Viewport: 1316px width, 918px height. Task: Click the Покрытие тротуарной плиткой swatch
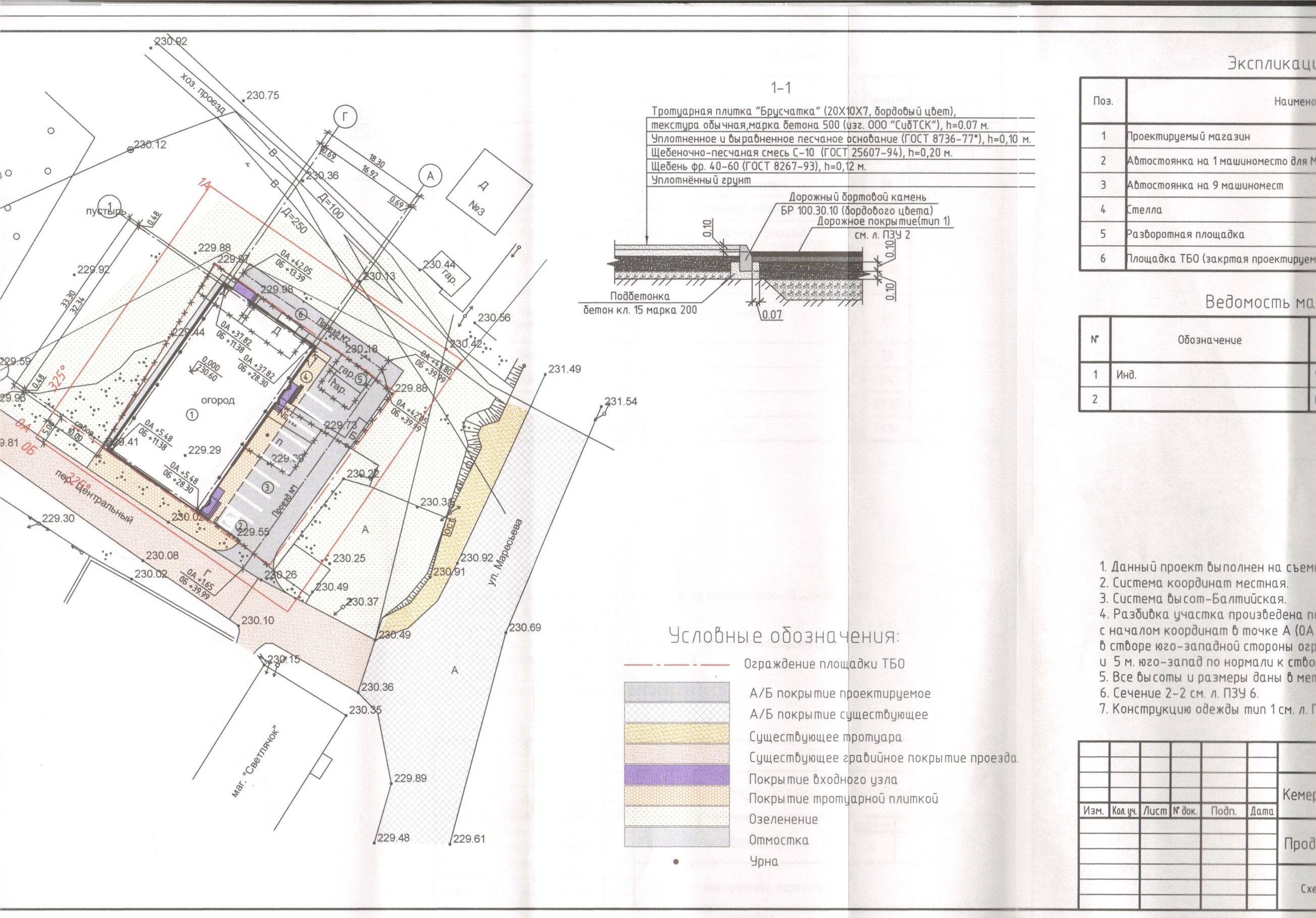676,795
